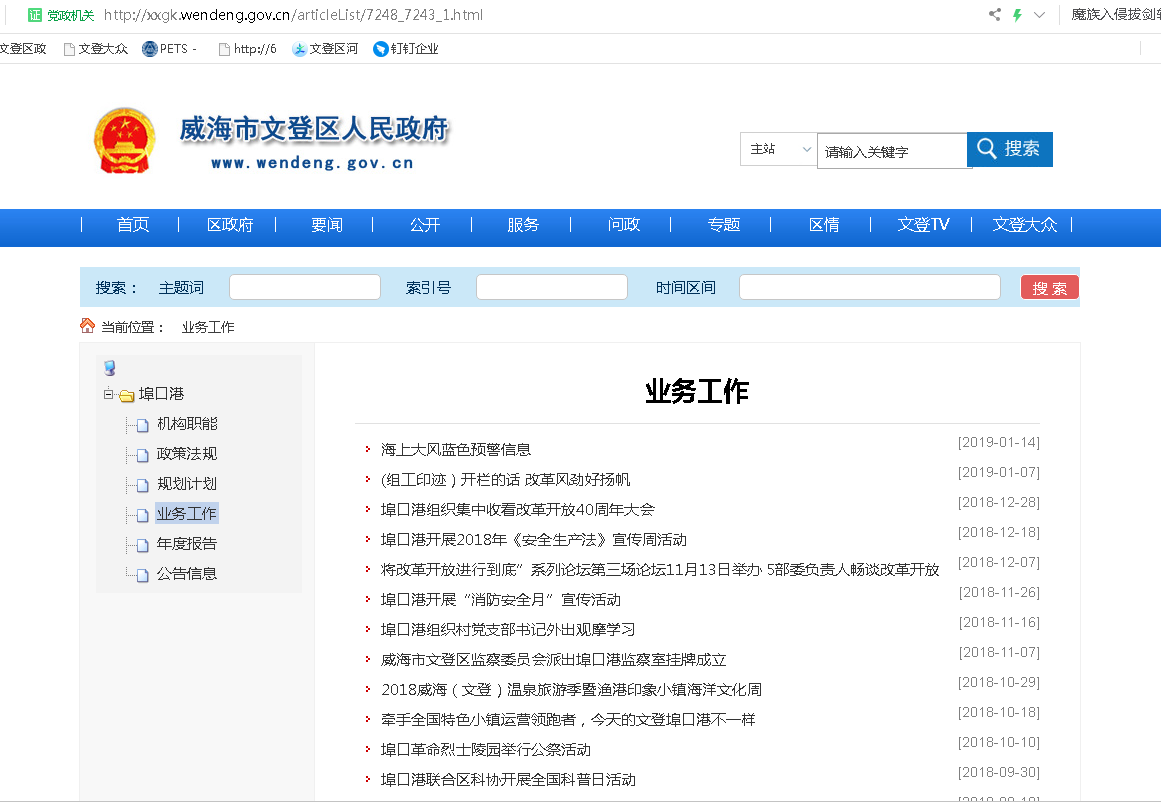This screenshot has width=1161, height=802.
Task: Open article 海上大风蓝色预警信息
Action: (456, 450)
